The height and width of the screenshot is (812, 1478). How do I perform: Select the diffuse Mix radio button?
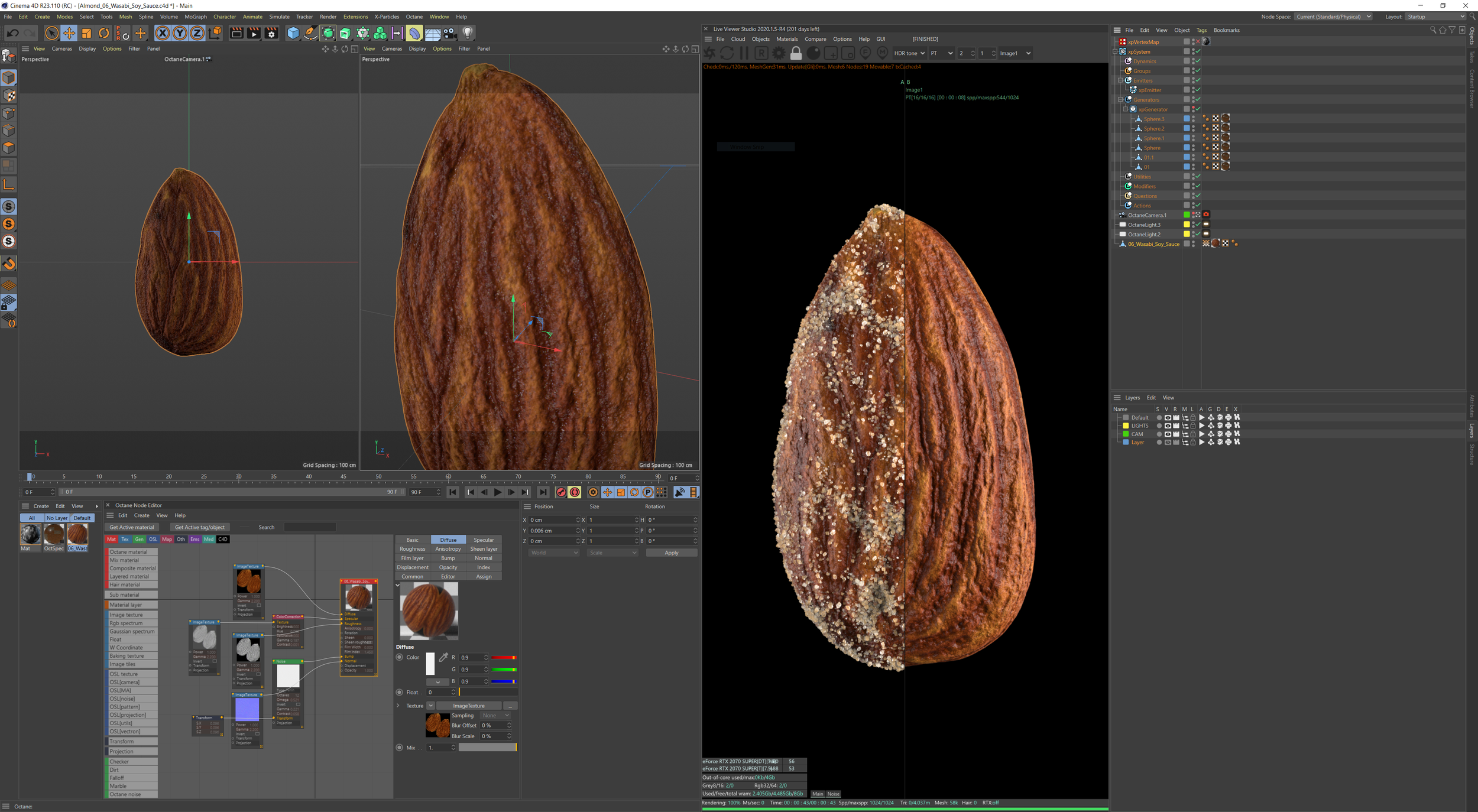coord(400,748)
